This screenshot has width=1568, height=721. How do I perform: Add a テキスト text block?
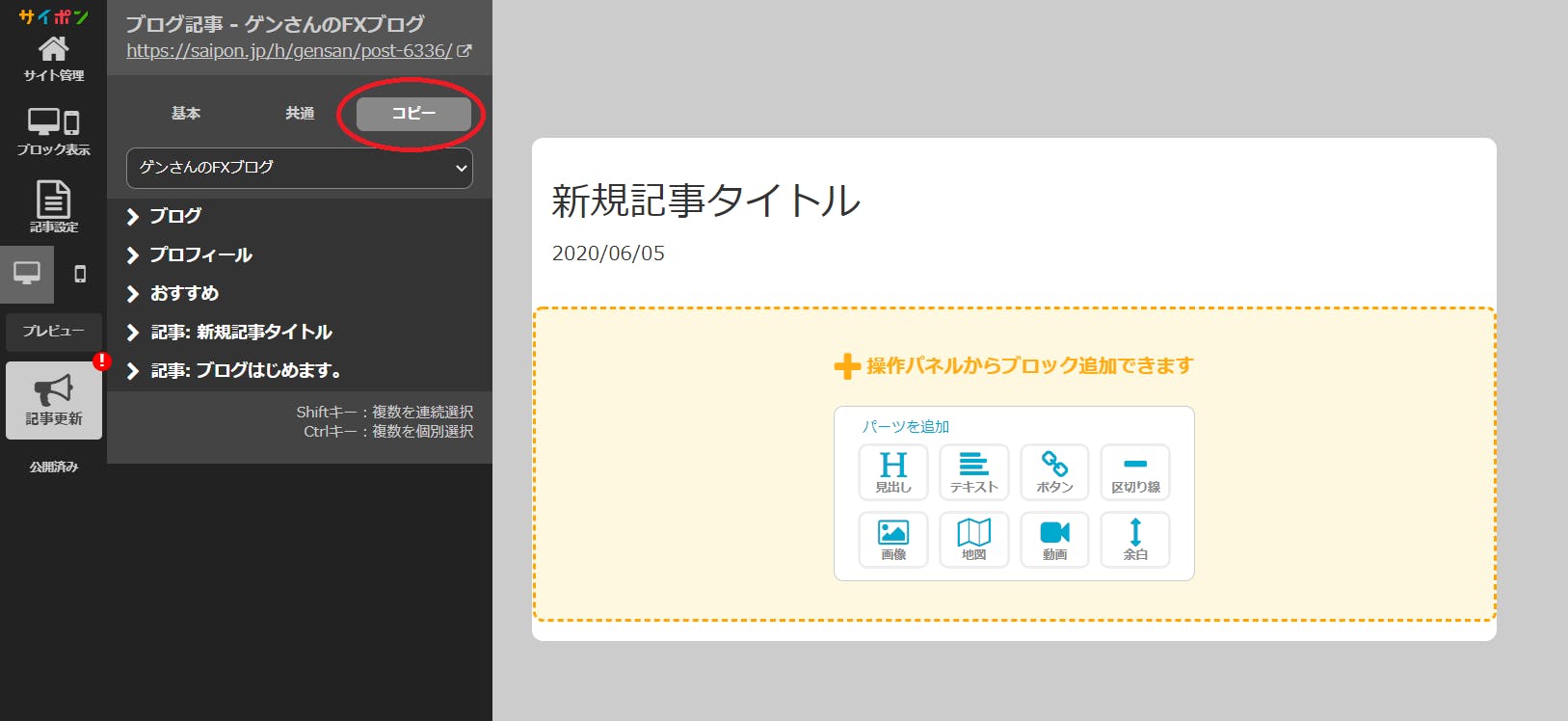click(x=973, y=472)
